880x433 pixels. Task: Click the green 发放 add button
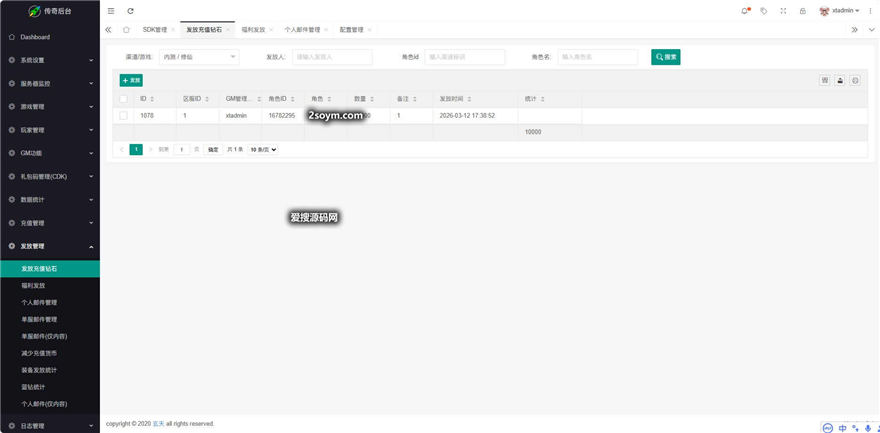click(131, 80)
